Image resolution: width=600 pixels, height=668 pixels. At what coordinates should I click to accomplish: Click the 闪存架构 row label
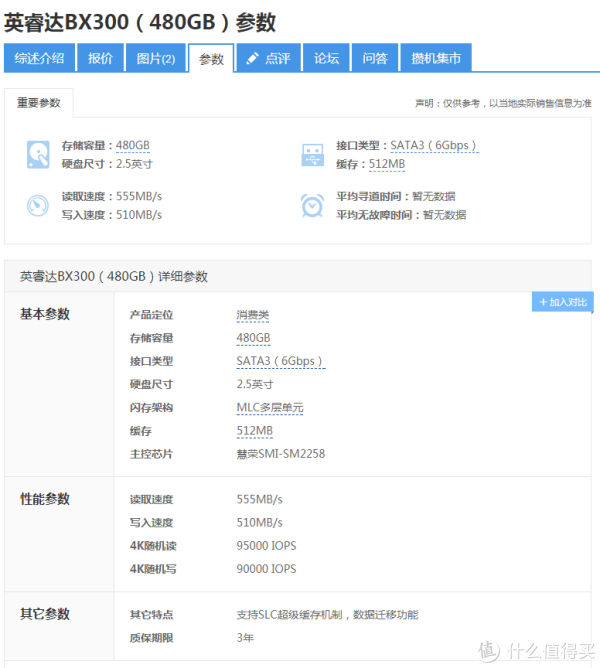[x=151, y=408]
